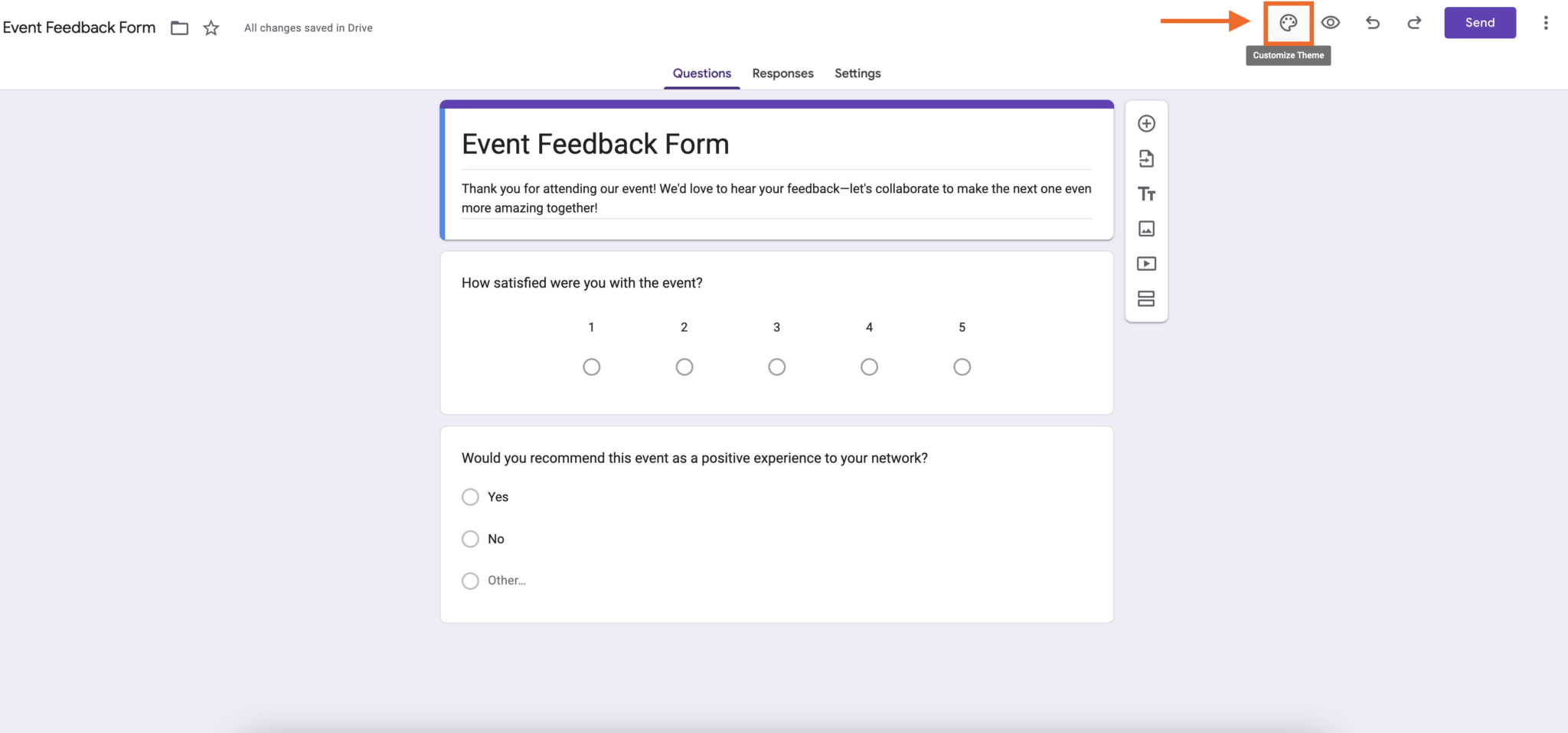Import questions from another form

[1146, 158]
